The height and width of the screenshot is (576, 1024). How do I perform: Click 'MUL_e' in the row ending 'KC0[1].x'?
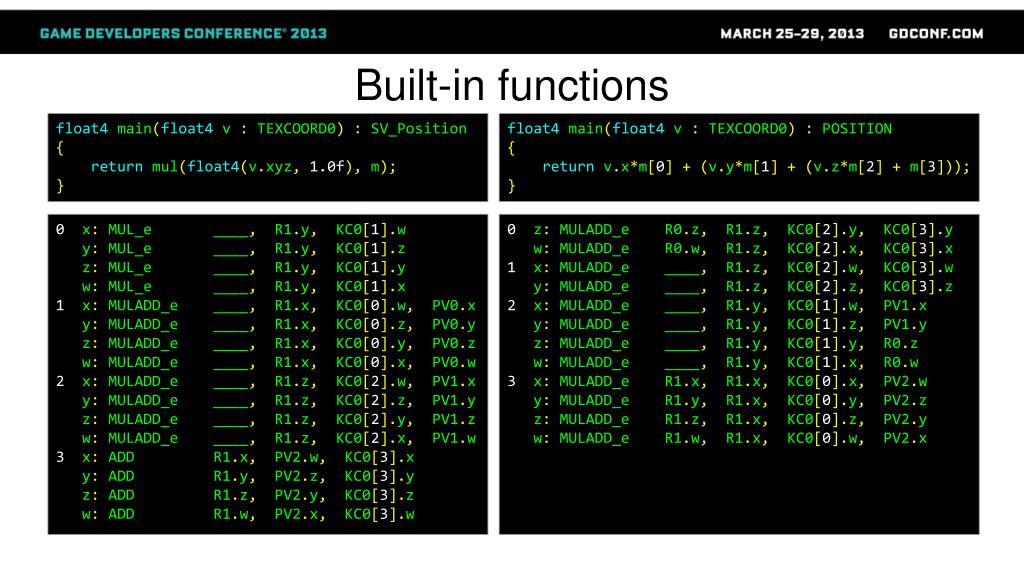[129, 287]
